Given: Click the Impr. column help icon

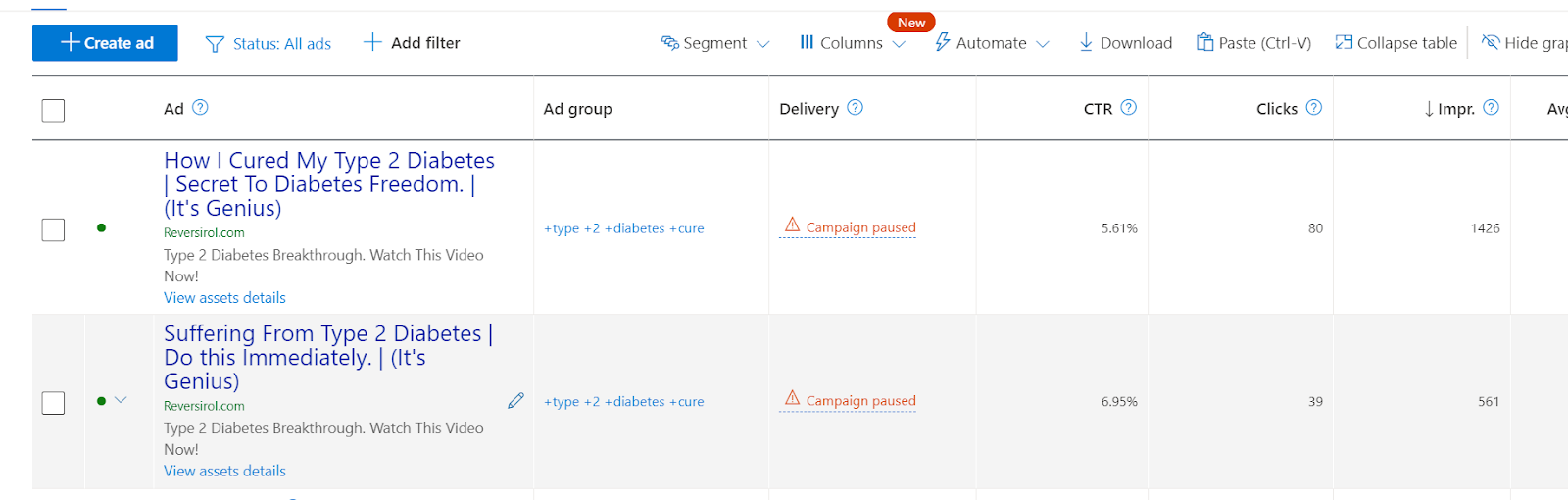Looking at the screenshot, I should coord(1491,108).
